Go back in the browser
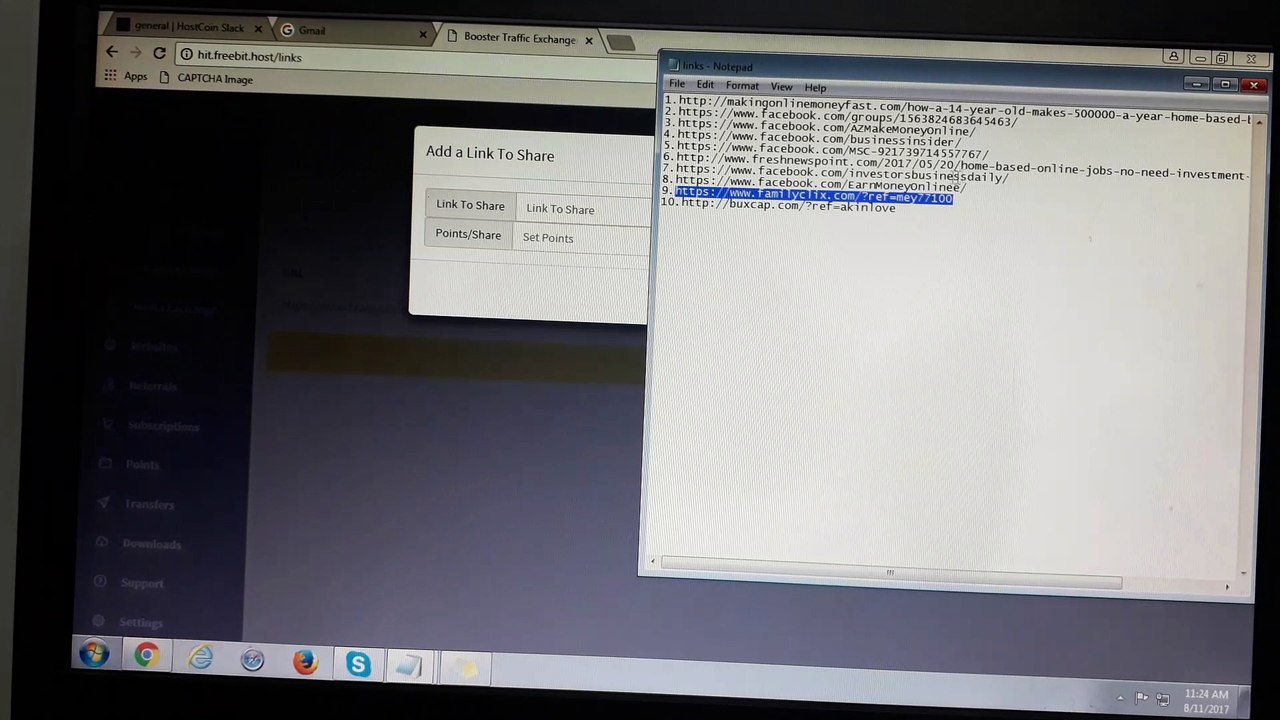 click(111, 52)
